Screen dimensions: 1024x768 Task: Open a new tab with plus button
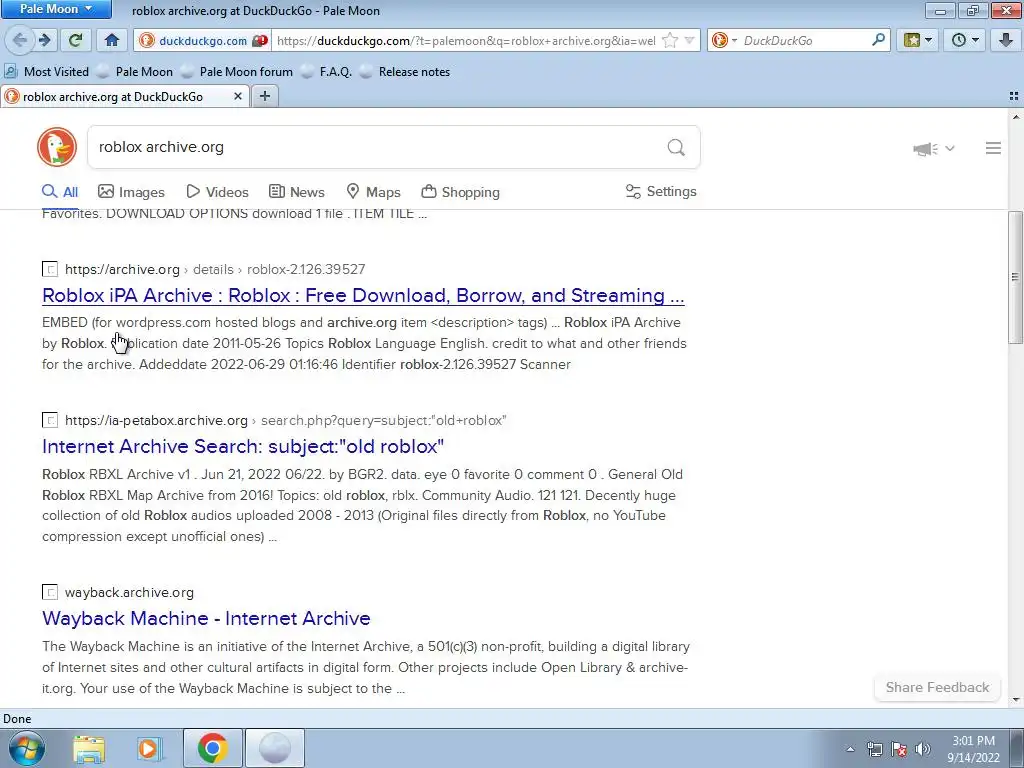coord(264,96)
